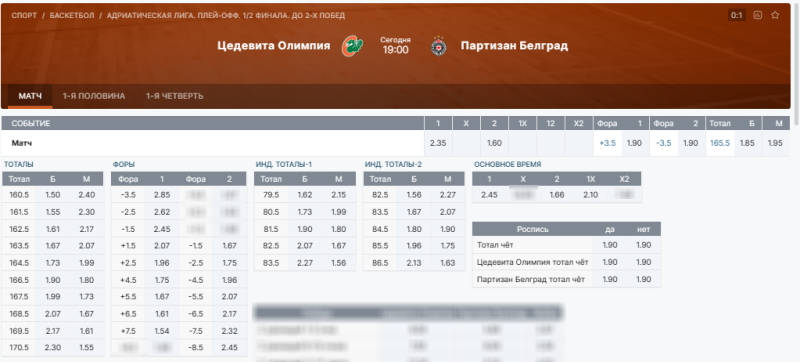Click page vertical scrollbar

pyautogui.click(x=797, y=64)
